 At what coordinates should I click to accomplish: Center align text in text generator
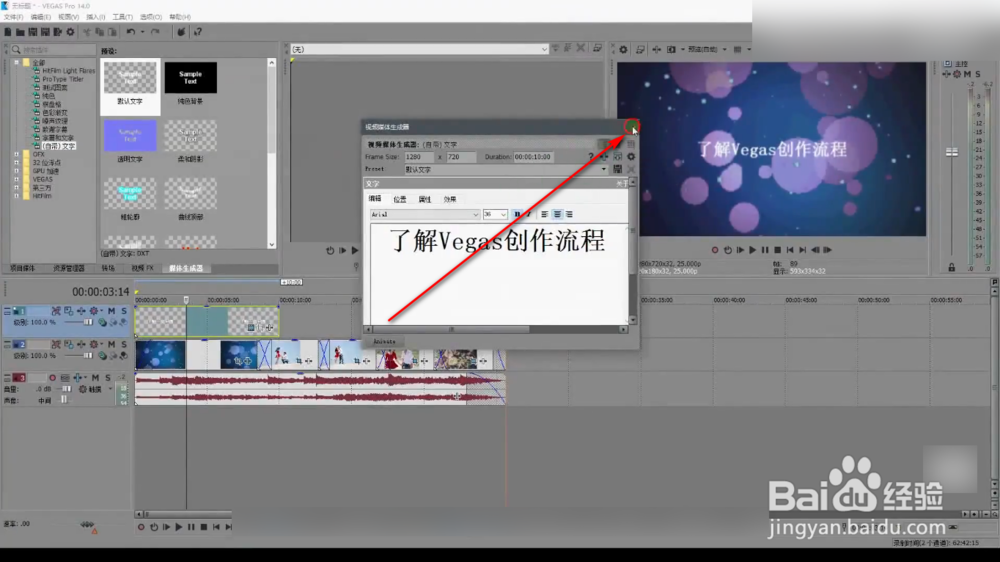(557, 214)
